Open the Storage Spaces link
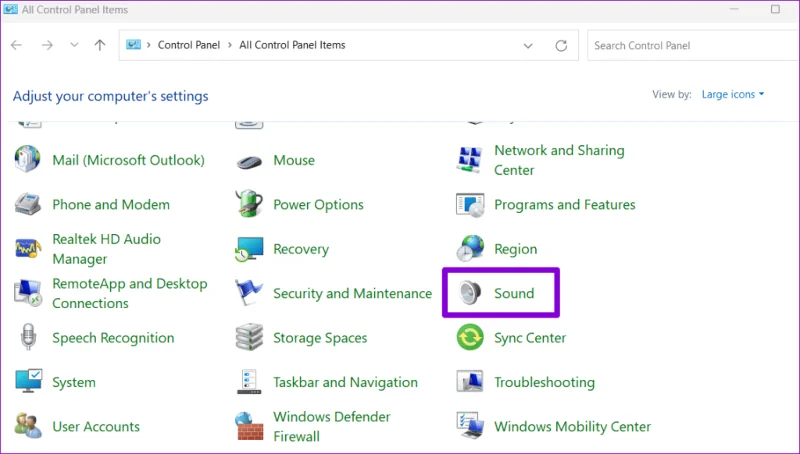 coord(320,338)
